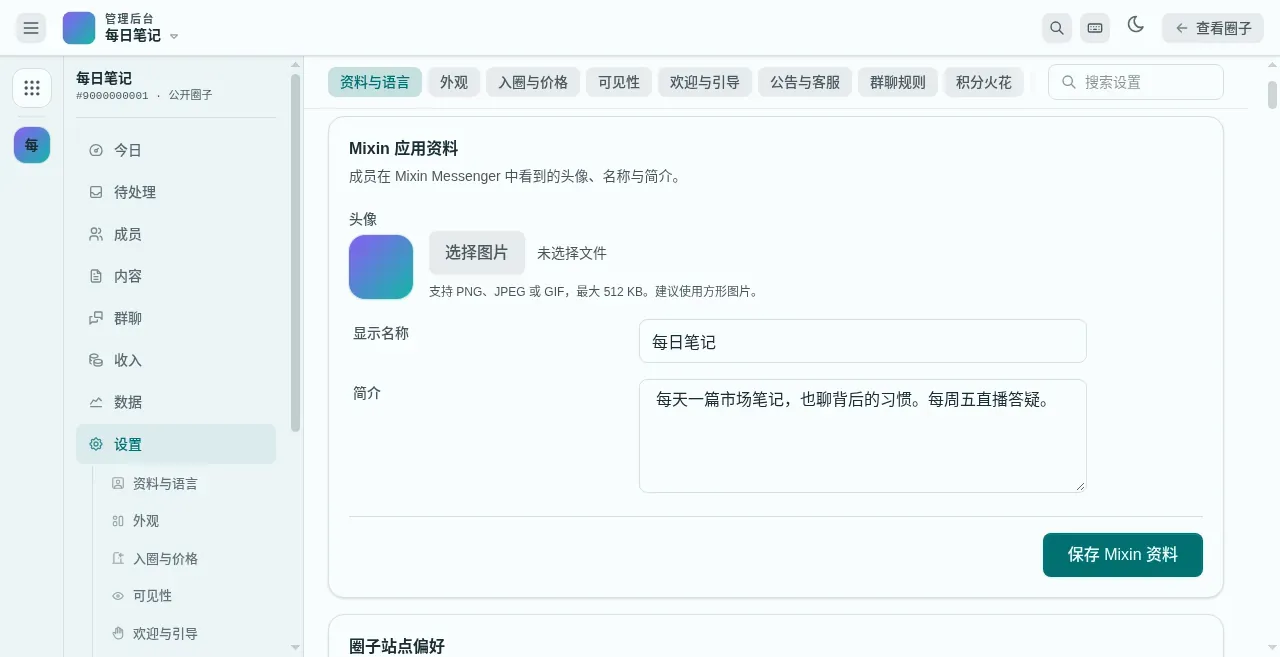1280x657 pixels.
Task: Switch to 群聊规则 tab
Action: pyautogui.click(x=898, y=82)
